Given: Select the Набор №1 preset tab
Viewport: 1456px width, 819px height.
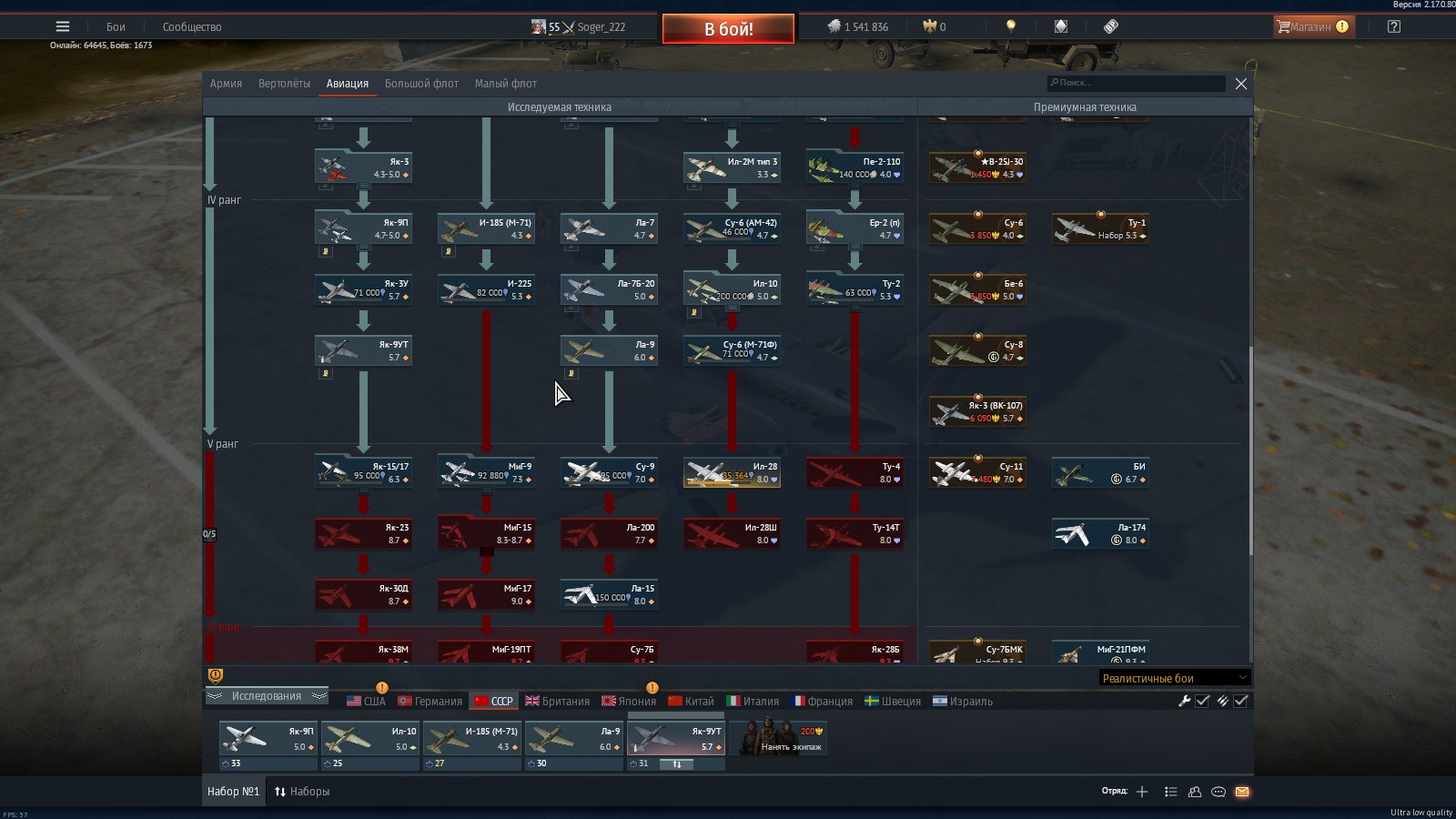Looking at the screenshot, I should pyautogui.click(x=233, y=792).
